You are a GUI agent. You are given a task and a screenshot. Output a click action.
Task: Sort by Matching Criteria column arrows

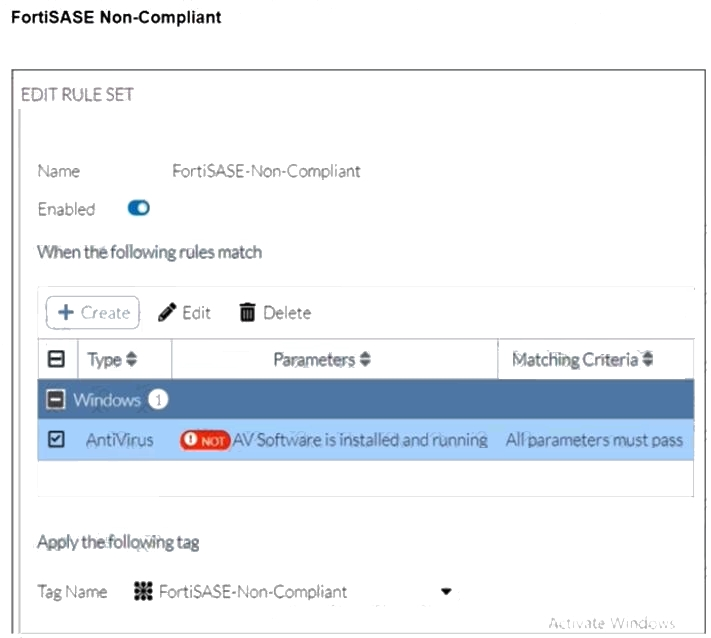648,359
